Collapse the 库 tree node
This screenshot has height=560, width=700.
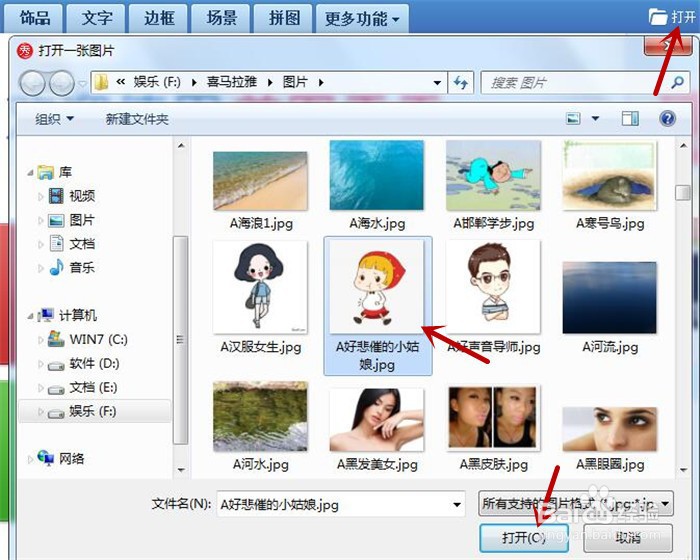click(x=30, y=172)
